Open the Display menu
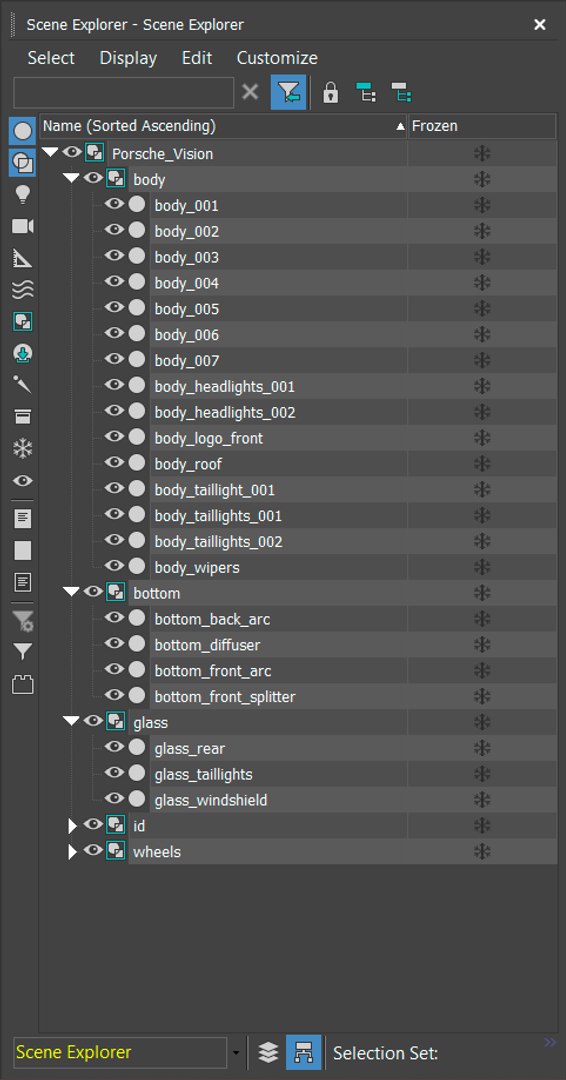 pos(128,58)
